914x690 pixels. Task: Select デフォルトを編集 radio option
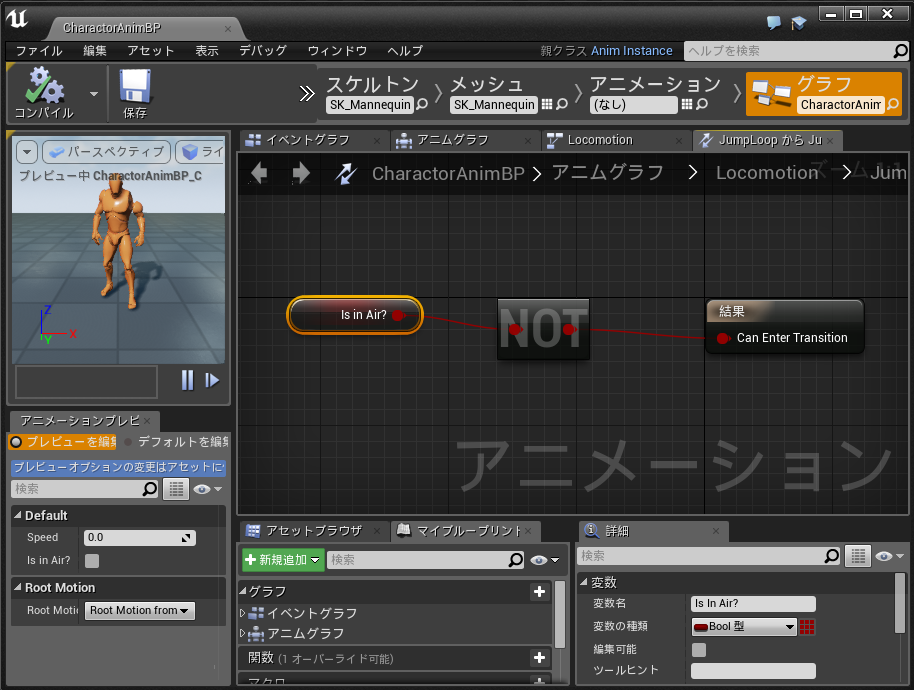177,442
